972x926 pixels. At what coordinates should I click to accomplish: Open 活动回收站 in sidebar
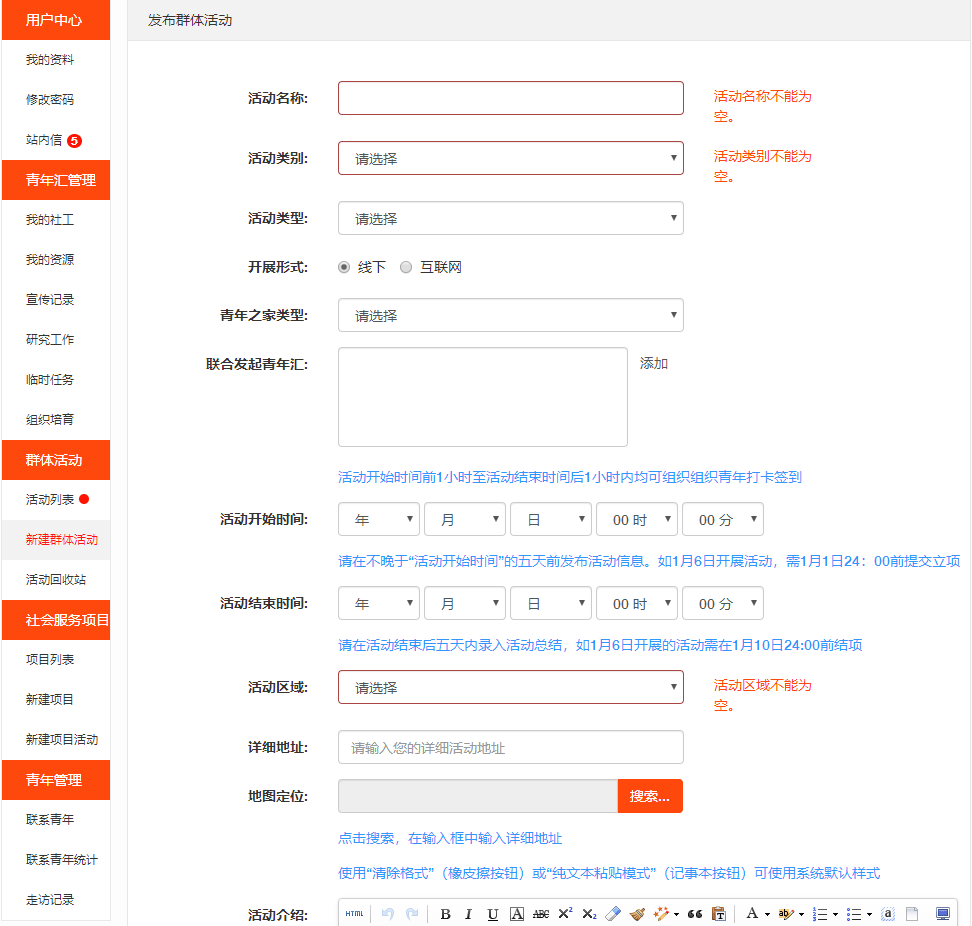[56, 580]
